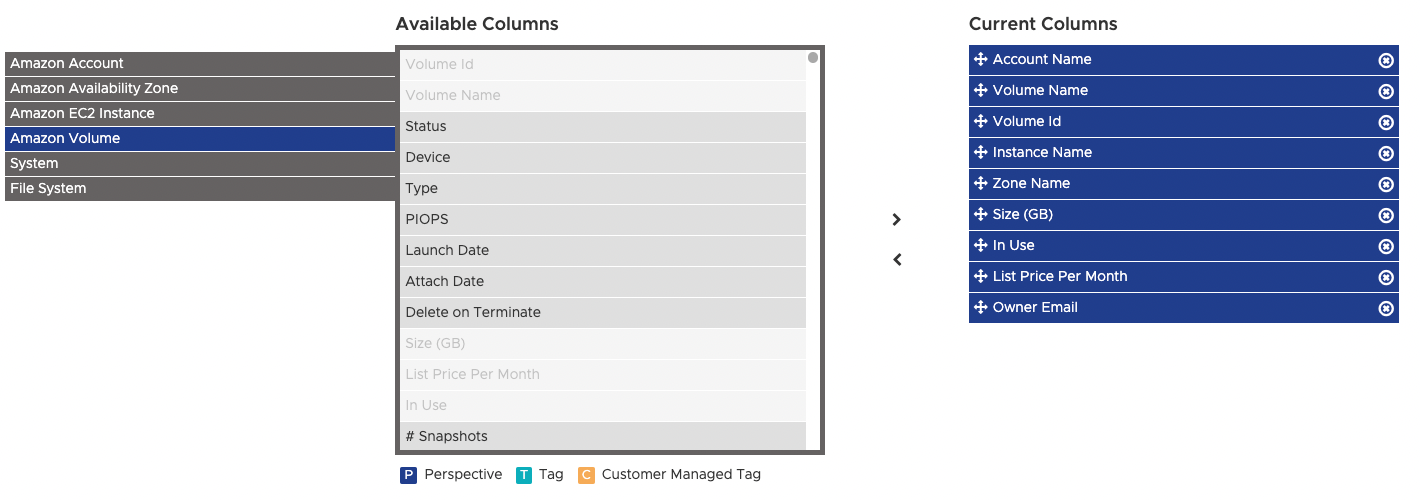Click the orange Customer Managed Tag swatch

point(586,475)
